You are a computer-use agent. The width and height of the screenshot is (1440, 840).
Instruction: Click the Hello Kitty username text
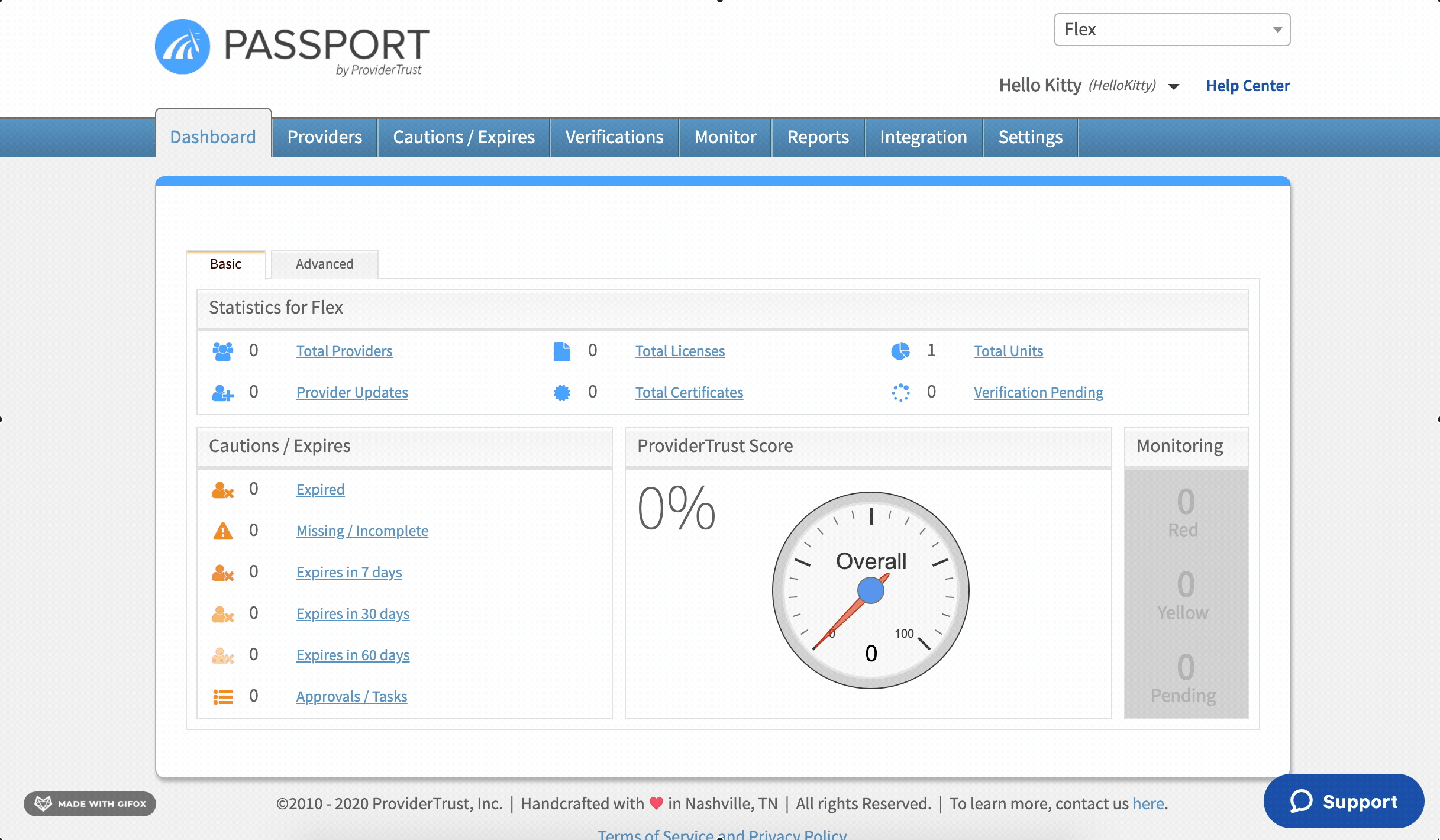pyautogui.click(x=1040, y=85)
